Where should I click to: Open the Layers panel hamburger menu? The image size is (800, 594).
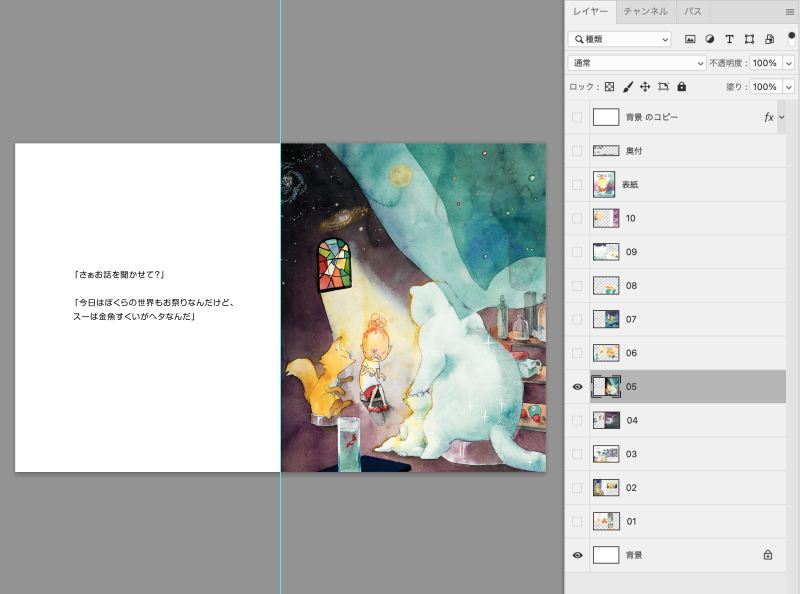click(x=789, y=12)
